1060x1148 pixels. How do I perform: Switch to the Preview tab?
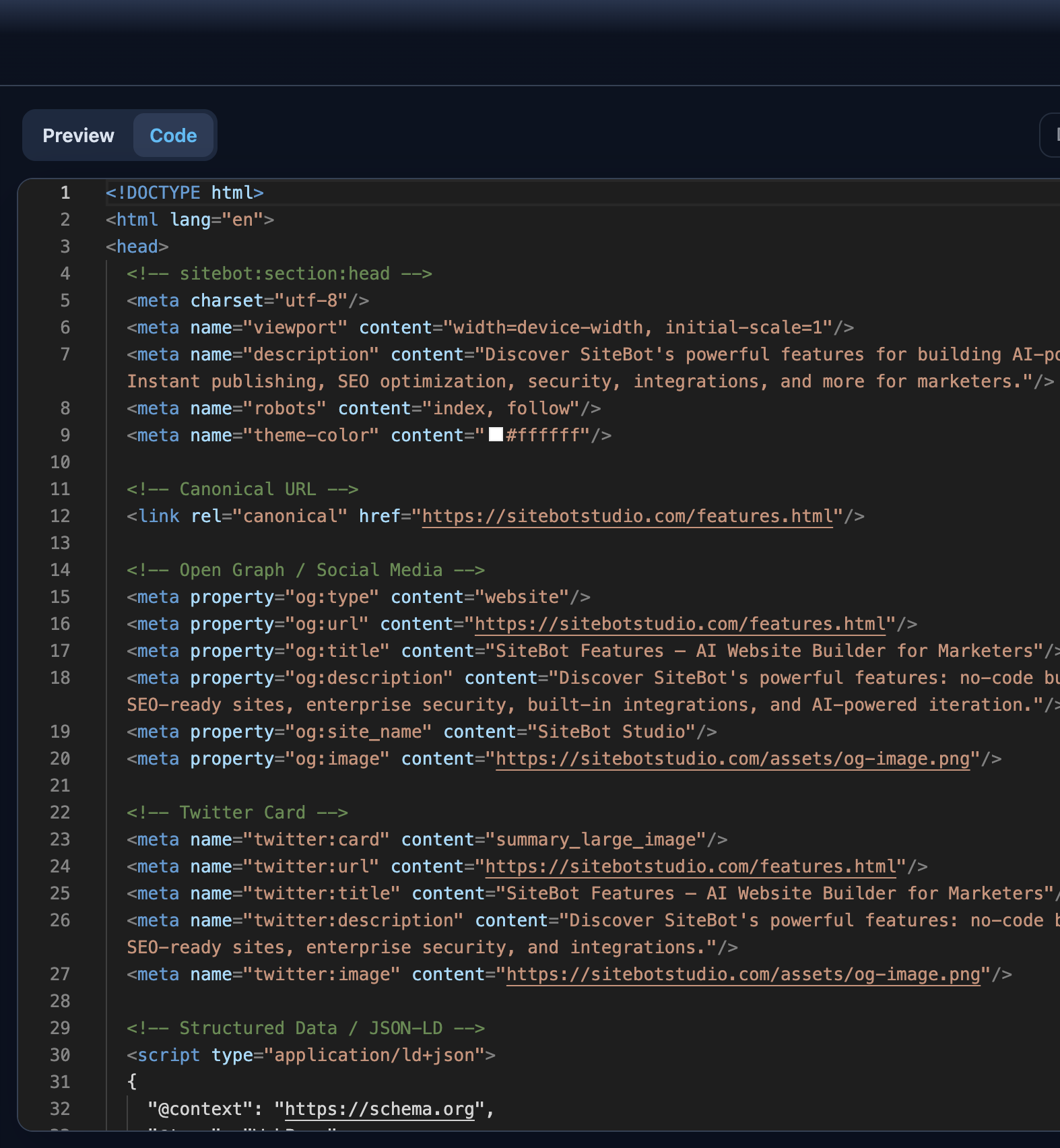[x=78, y=135]
